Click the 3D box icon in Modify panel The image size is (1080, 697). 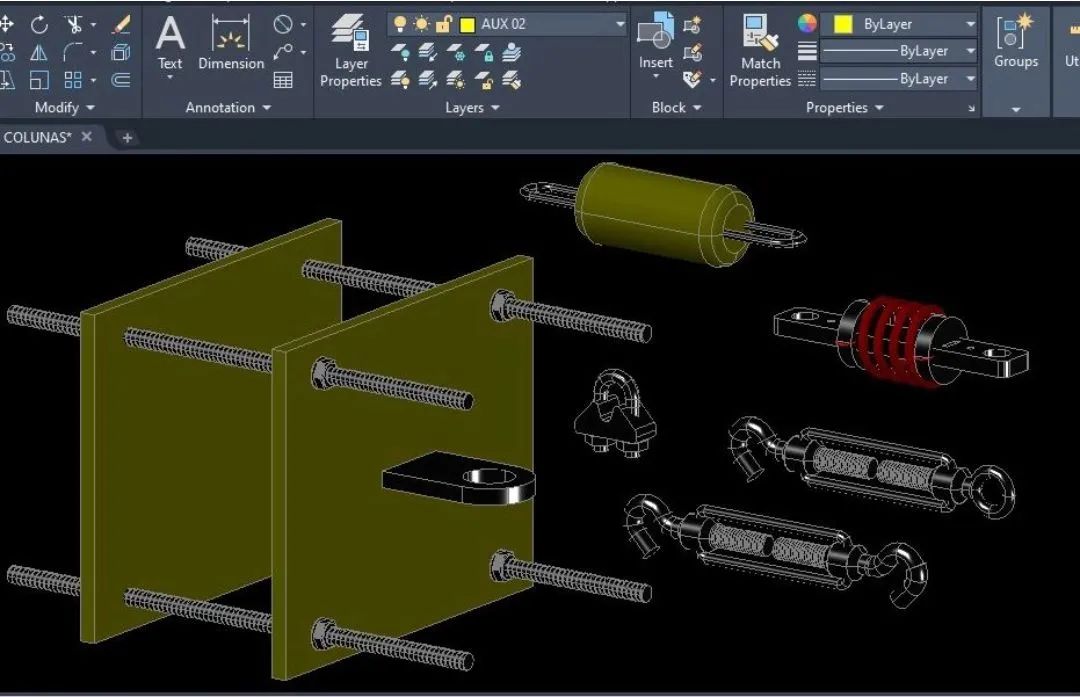[x=121, y=52]
